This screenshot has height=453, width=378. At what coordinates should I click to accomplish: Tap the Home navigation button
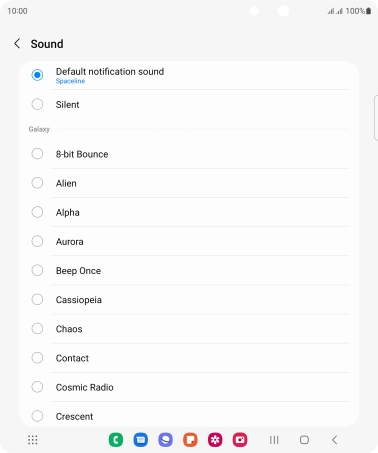pyautogui.click(x=304, y=440)
